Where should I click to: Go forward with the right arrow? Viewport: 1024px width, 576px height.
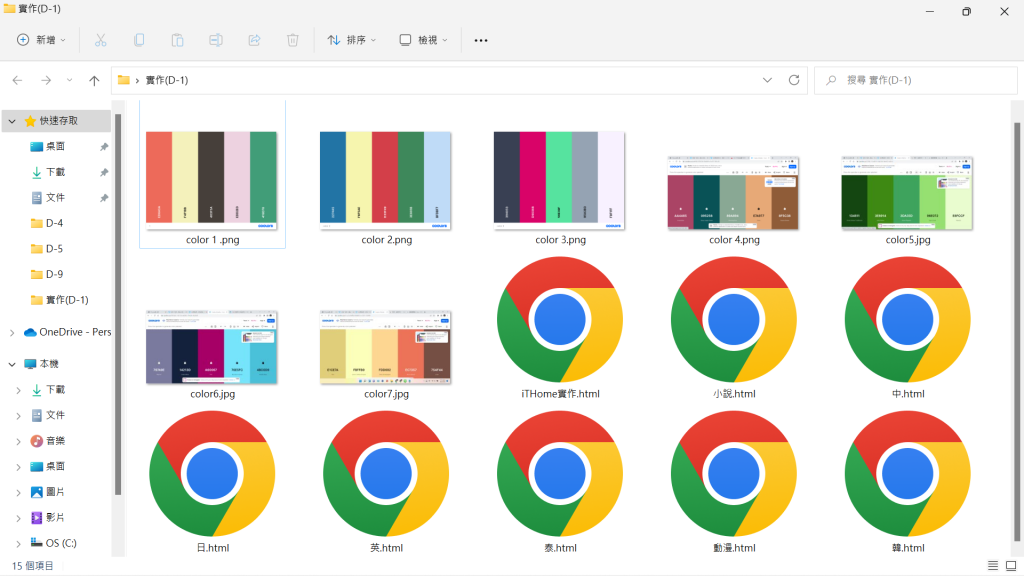click(x=46, y=80)
